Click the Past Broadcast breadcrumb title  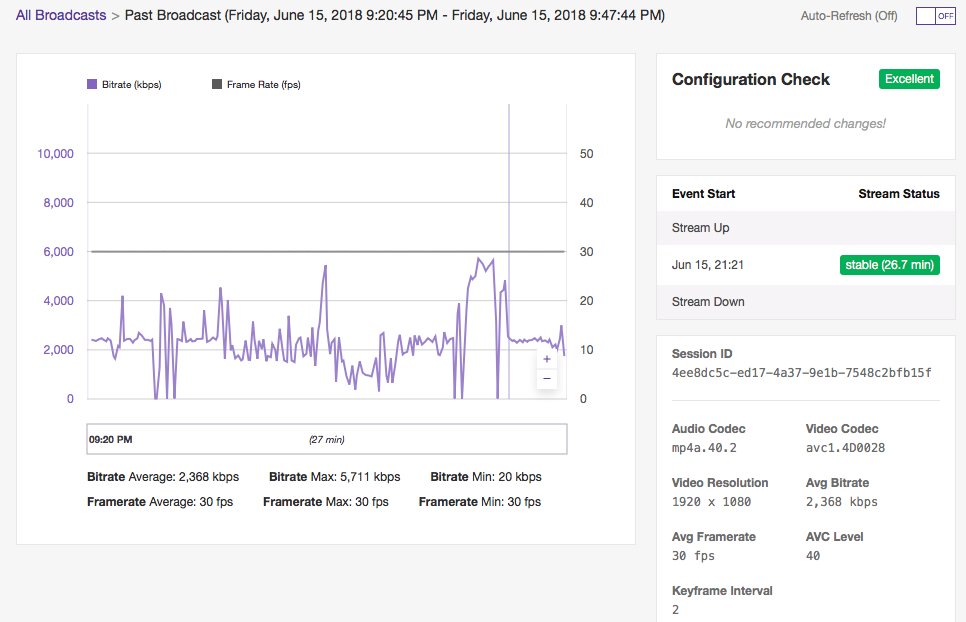pyautogui.click(x=394, y=16)
